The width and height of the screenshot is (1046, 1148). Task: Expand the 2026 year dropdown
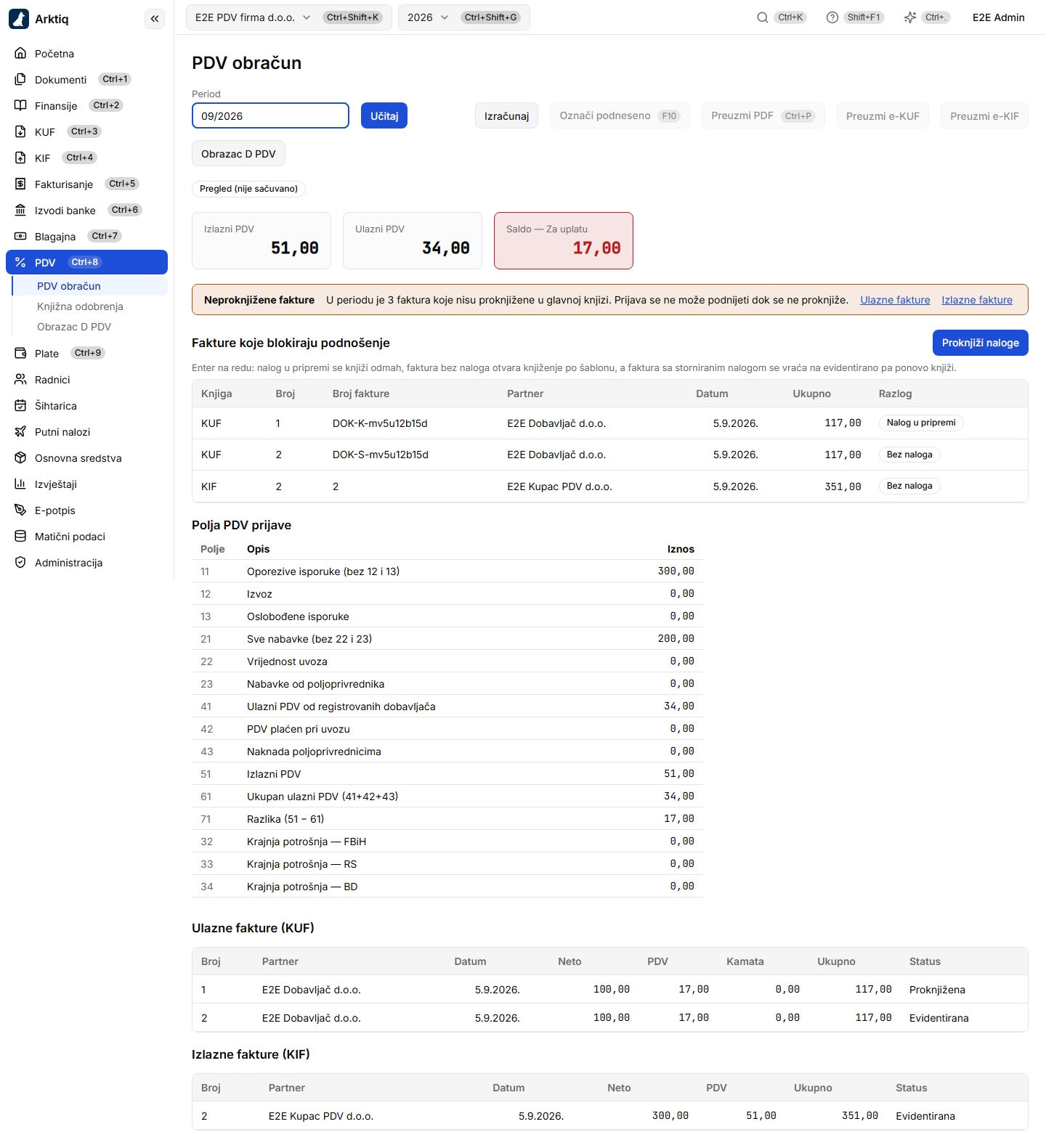[463, 17]
